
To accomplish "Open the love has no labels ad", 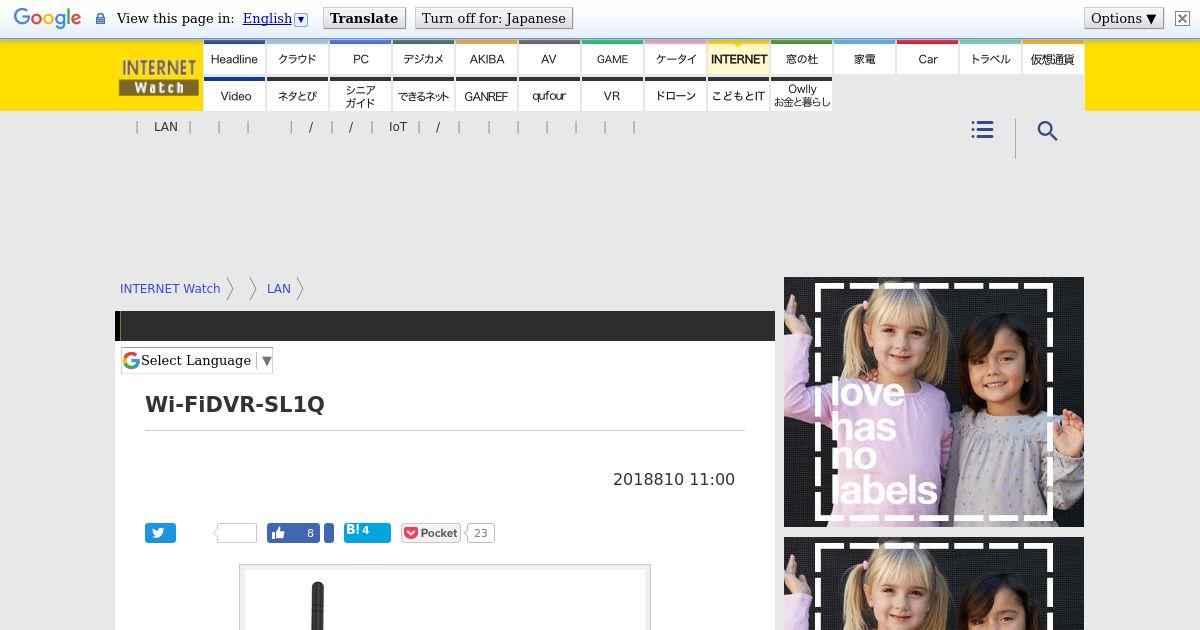I will point(934,402).
